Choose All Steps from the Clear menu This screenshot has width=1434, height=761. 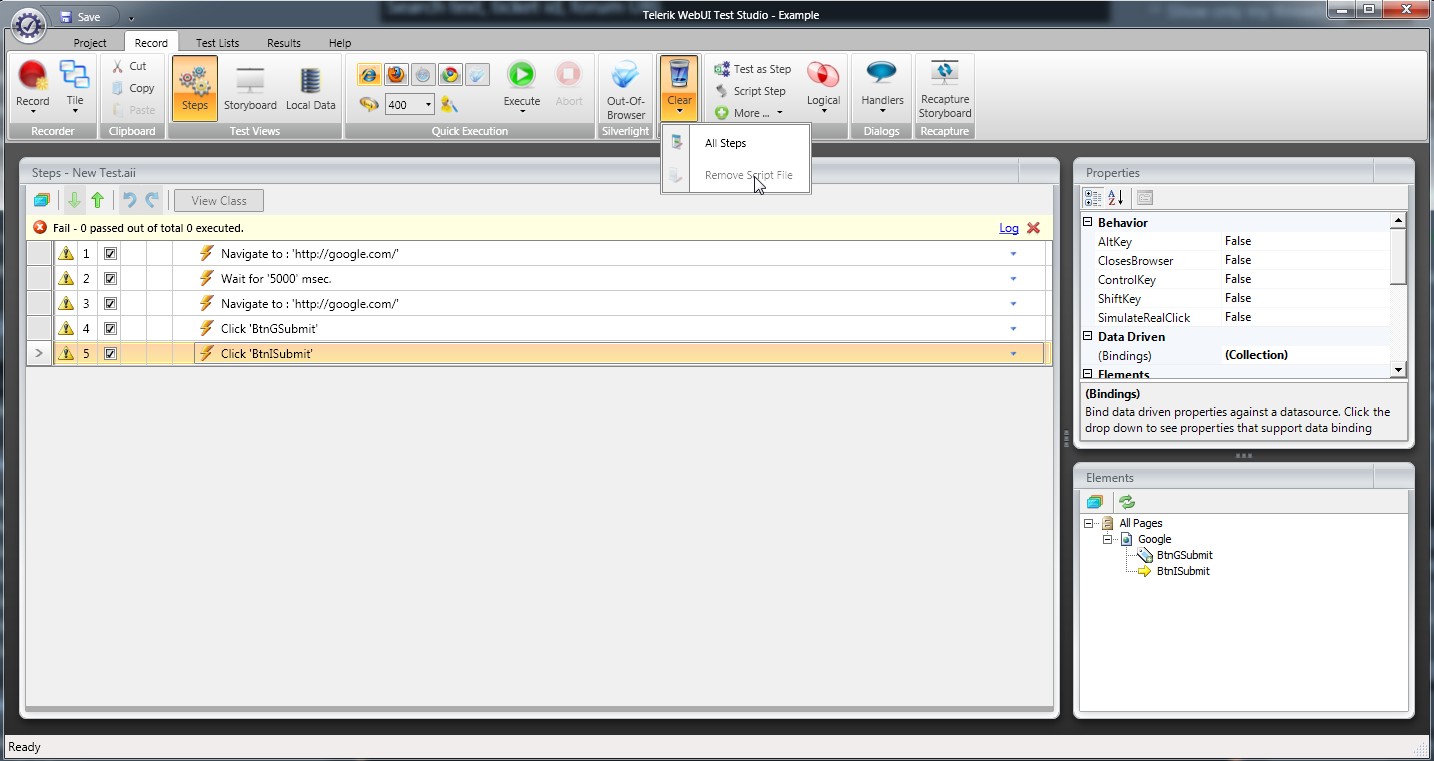pos(735,143)
